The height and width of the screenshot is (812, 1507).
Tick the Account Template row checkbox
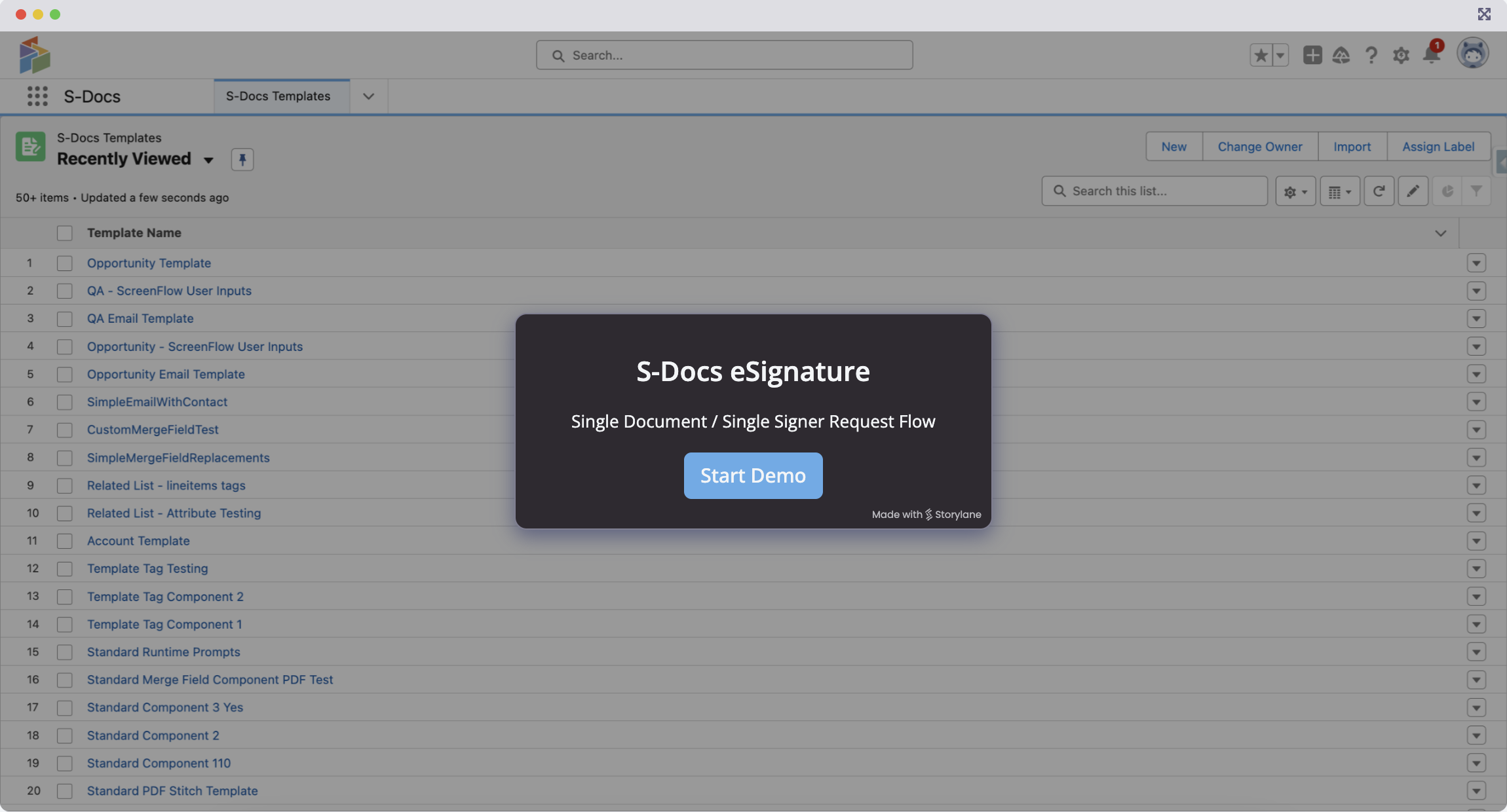(64, 541)
